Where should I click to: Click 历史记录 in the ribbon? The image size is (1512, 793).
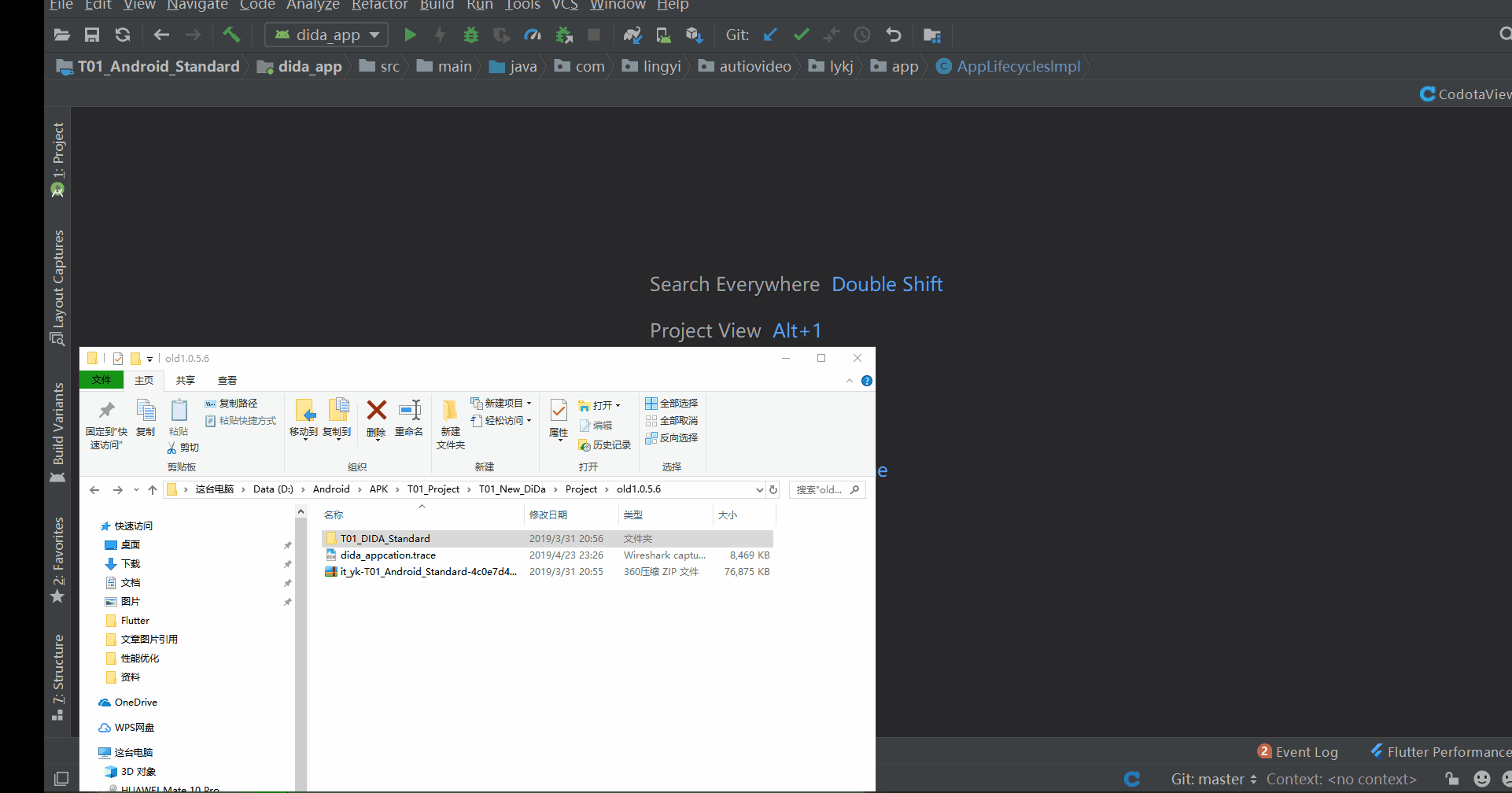point(605,444)
